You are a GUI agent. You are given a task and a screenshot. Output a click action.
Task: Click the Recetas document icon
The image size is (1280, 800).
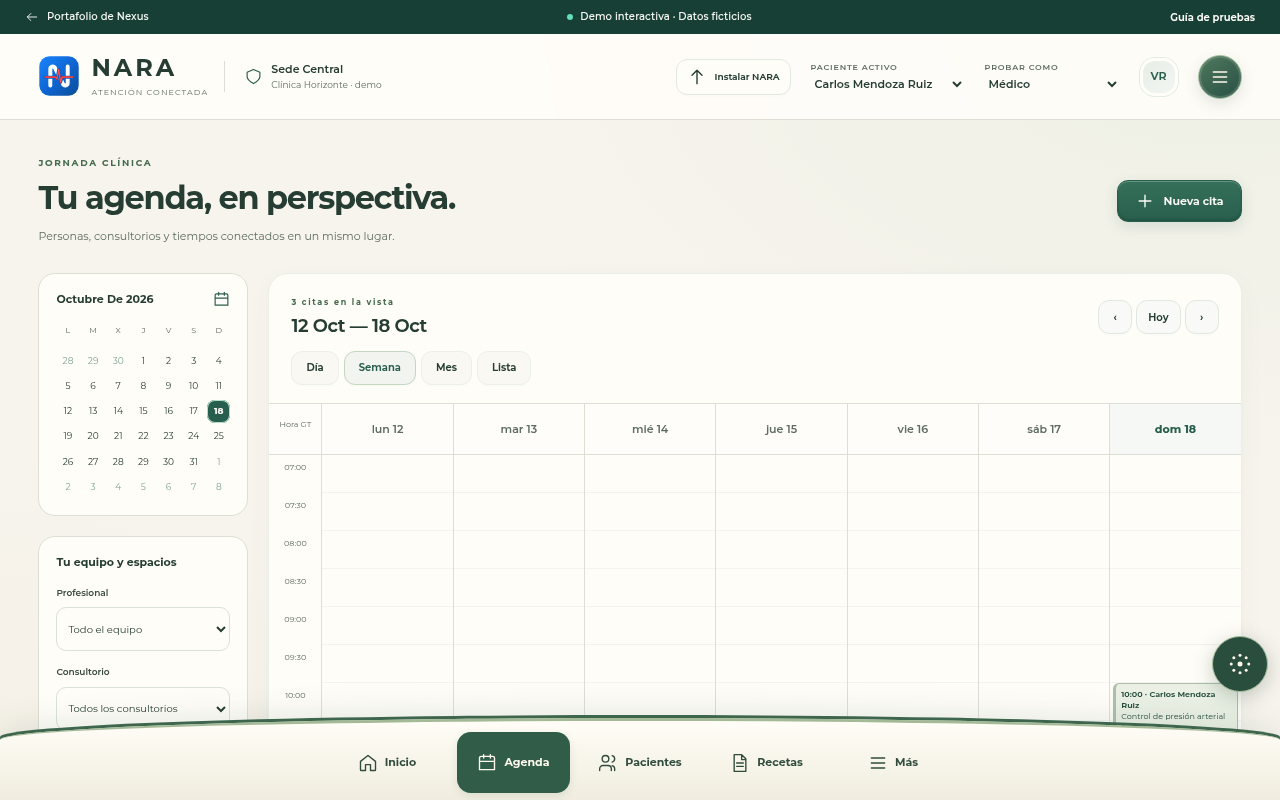[740, 763]
